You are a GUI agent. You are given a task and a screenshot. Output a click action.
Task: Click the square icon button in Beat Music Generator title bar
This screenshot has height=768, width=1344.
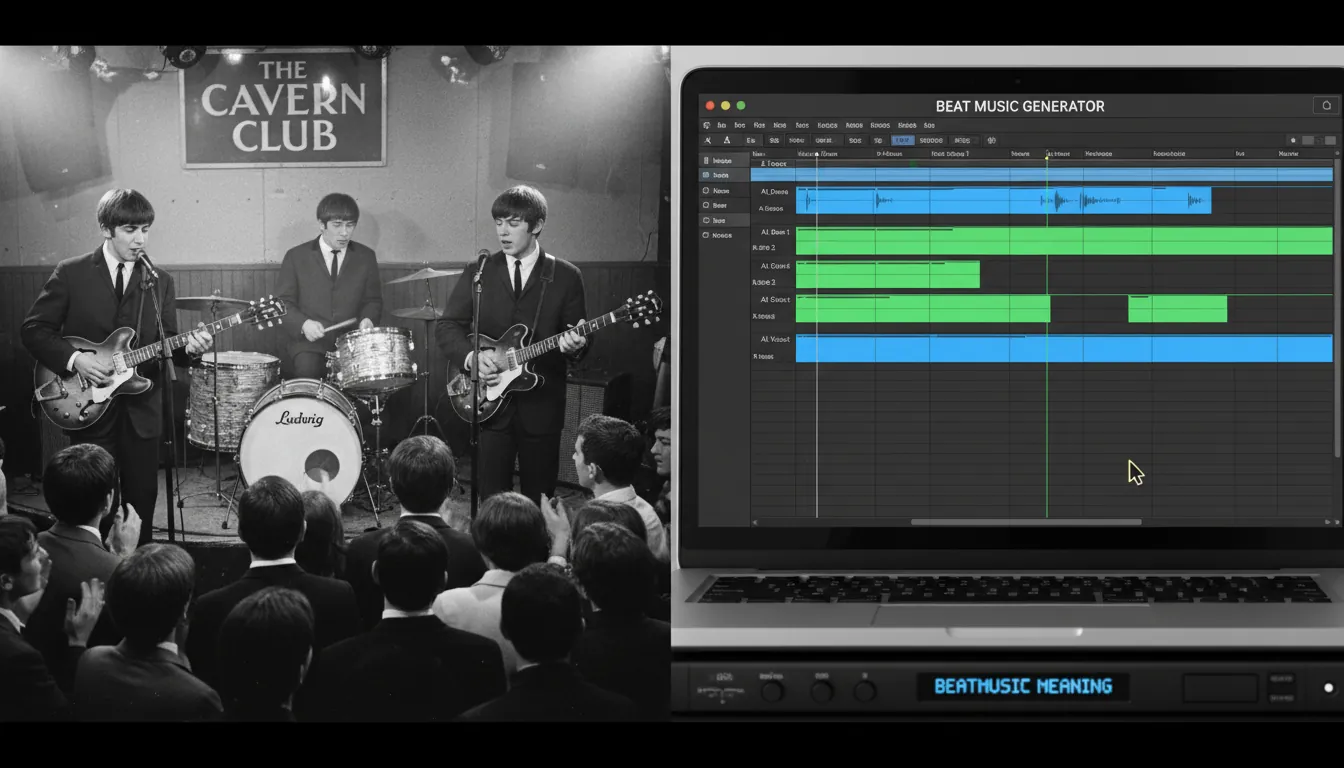click(x=1325, y=105)
